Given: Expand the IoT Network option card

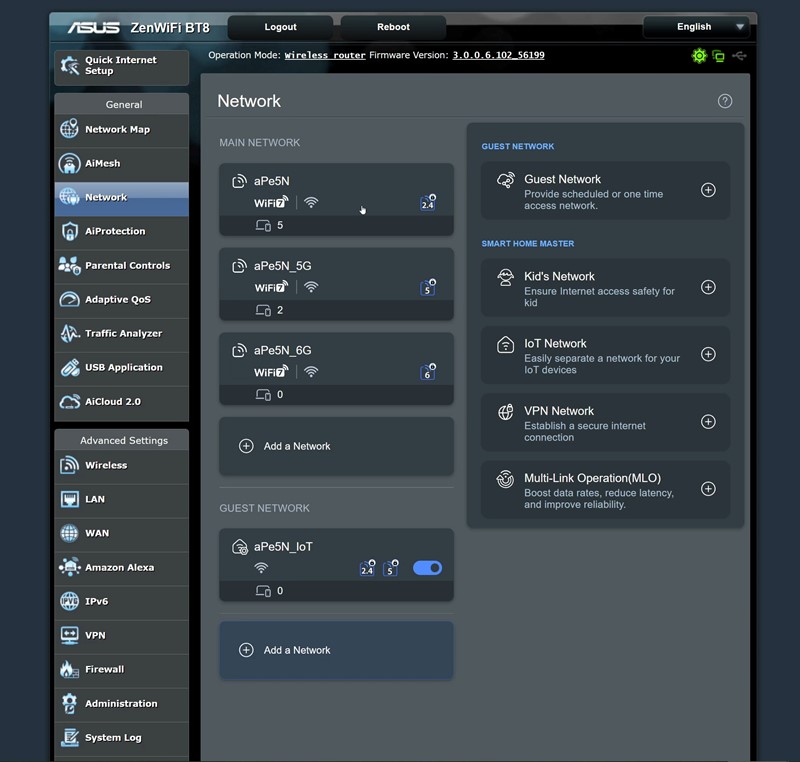Looking at the screenshot, I should [605, 355].
